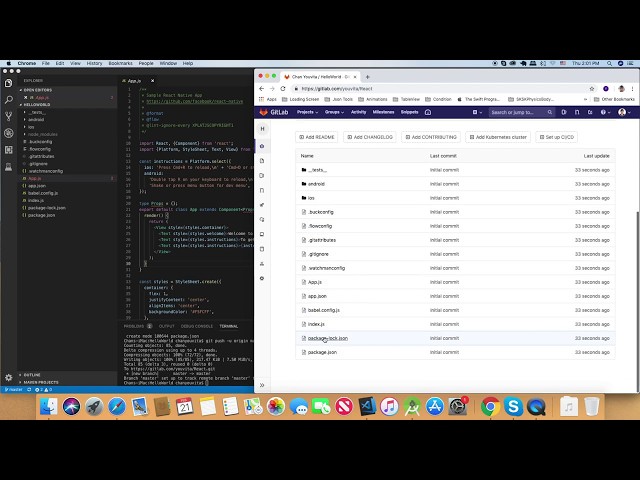Open the Json Tools bookmark folder

[338, 99]
